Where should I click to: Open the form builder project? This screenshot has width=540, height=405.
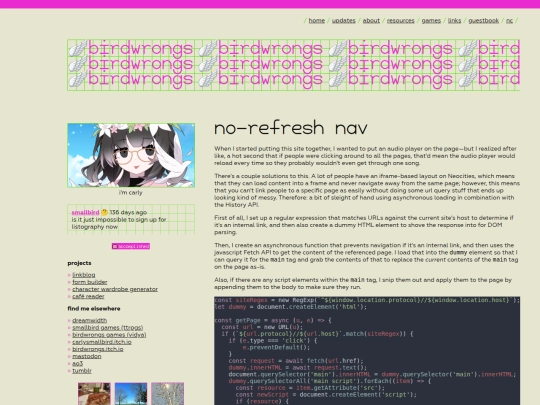[x=90, y=282]
